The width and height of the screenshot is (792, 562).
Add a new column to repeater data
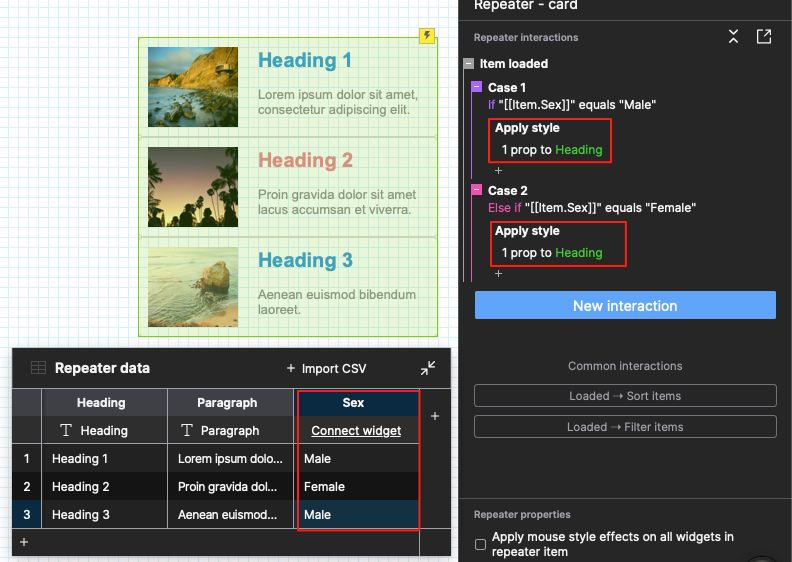434,416
